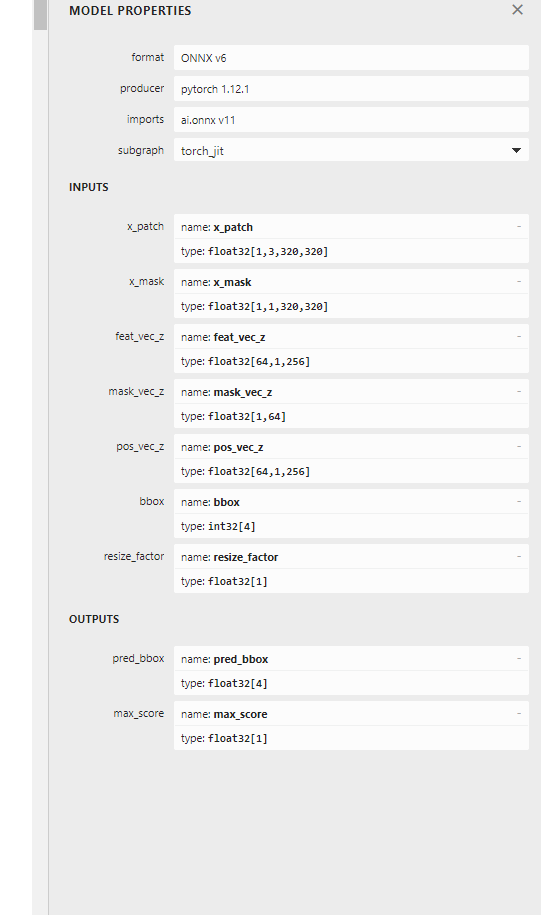Click the producer field pytorch 1.12.1
Image resolution: width=541 pixels, height=915 pixels.
pyautogui.click(x=351, y=89)
